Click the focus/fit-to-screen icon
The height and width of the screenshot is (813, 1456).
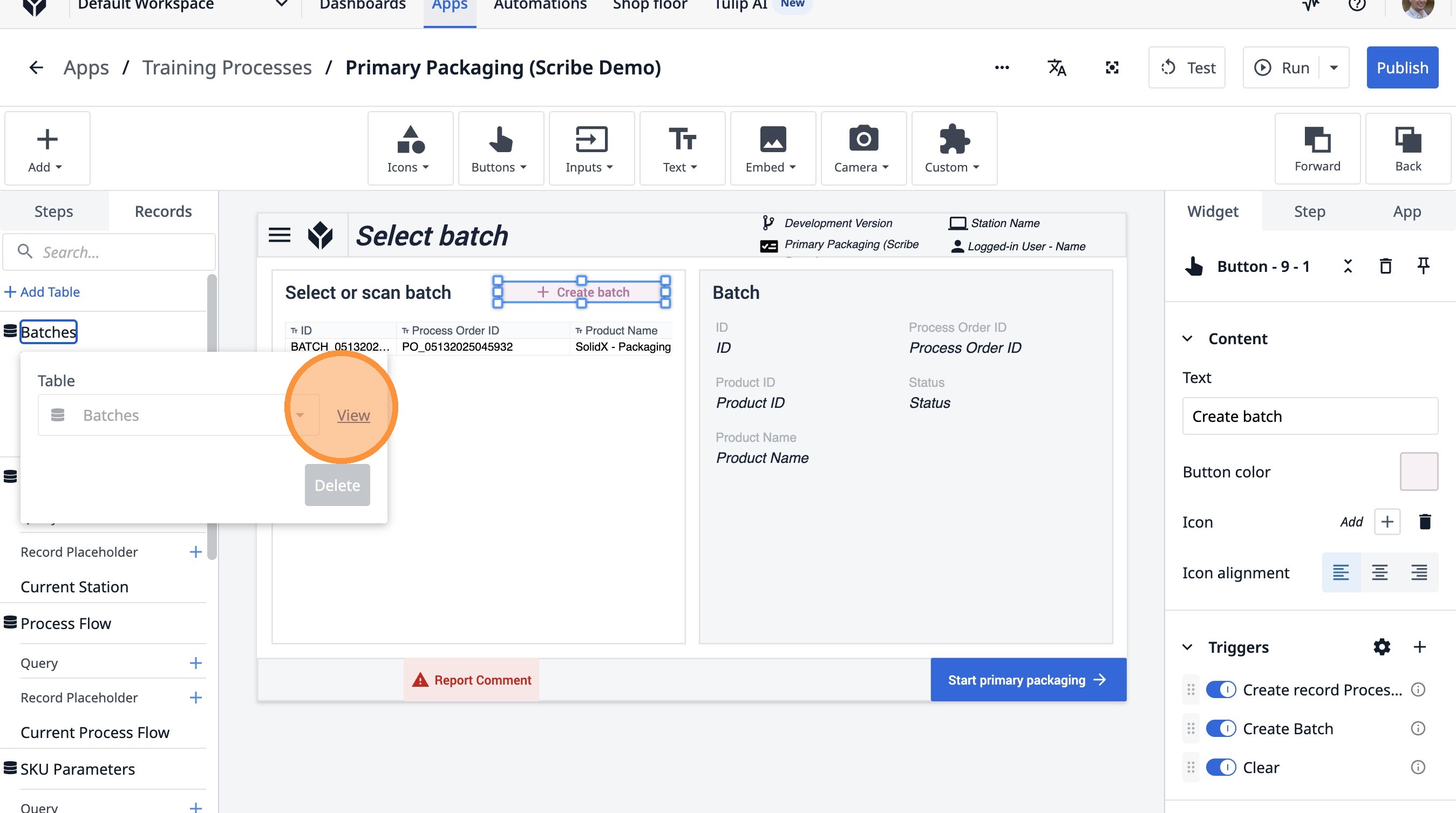click(1112, 67)
